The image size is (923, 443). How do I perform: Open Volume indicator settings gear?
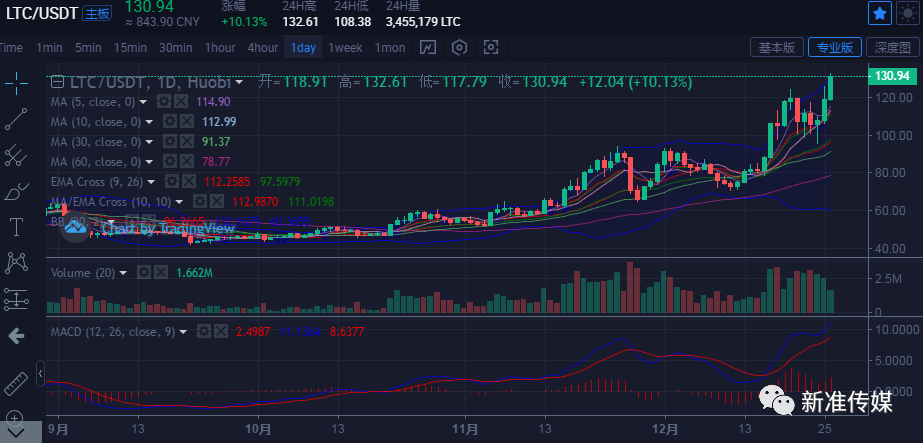click(x=144, y=273)
